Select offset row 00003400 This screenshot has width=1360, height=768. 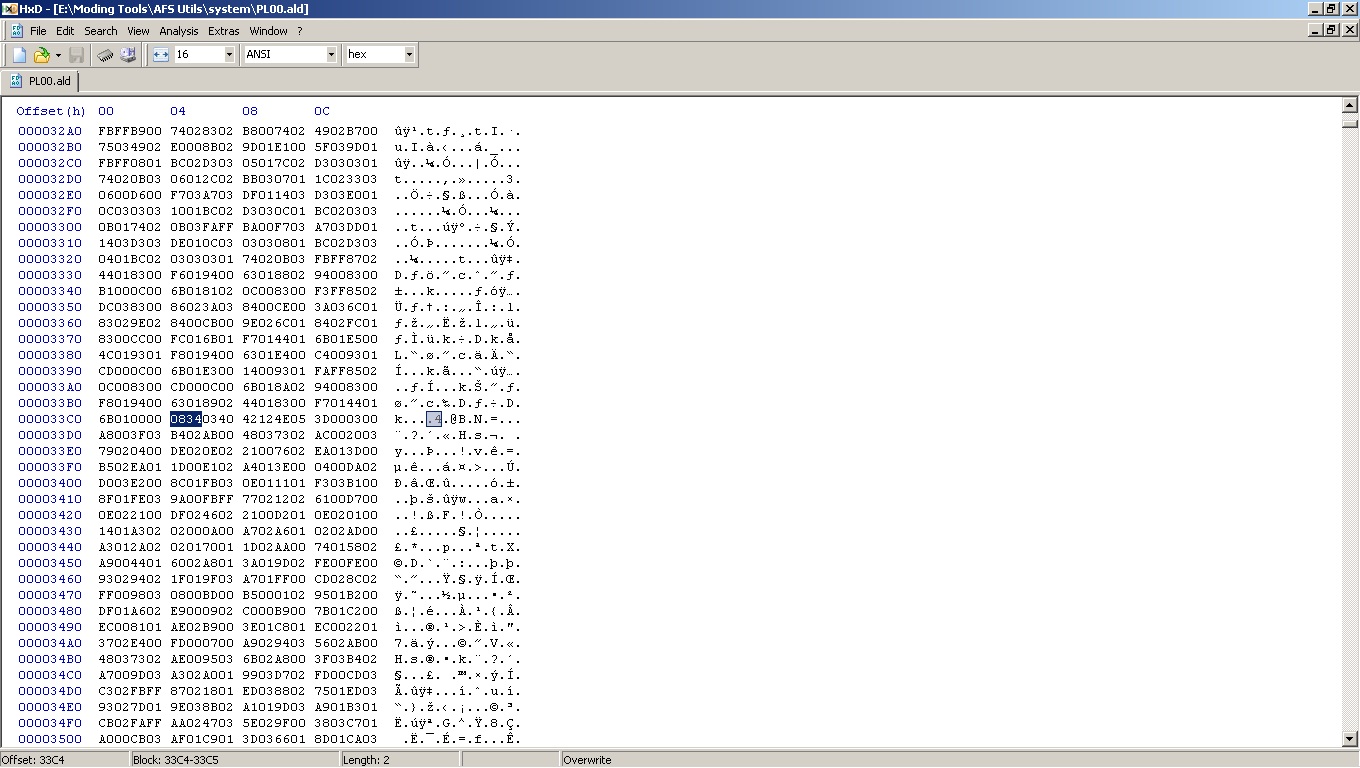[x=50, y=483]
